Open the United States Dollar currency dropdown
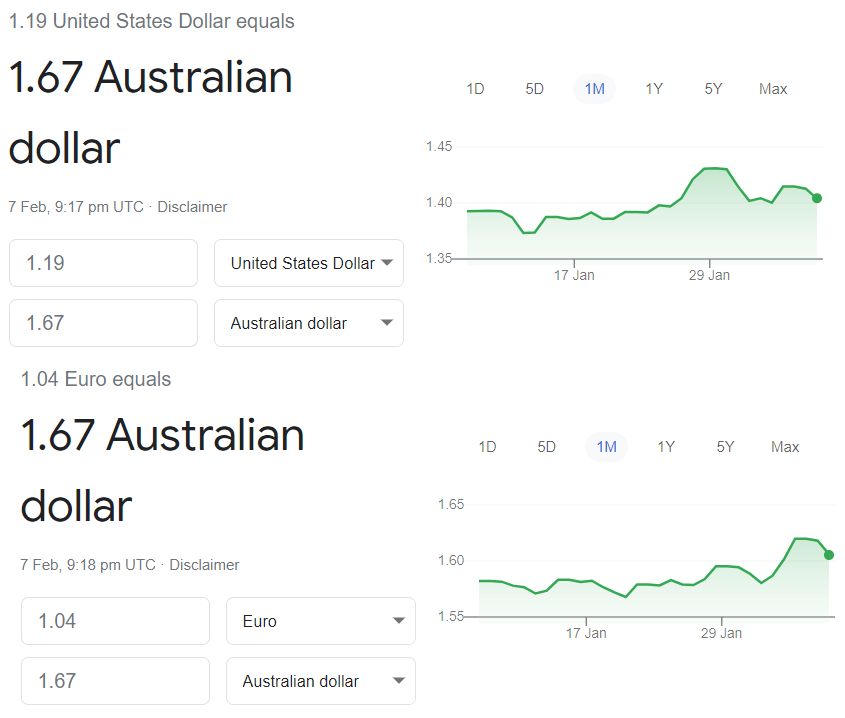 tap(309, 263)
